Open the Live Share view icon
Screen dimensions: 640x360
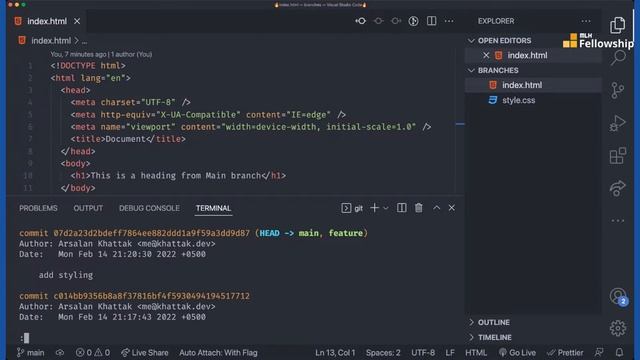618,188
